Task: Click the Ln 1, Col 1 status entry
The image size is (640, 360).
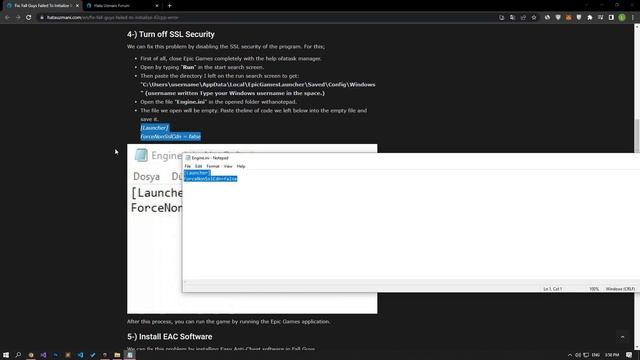Action: (553, 289)
